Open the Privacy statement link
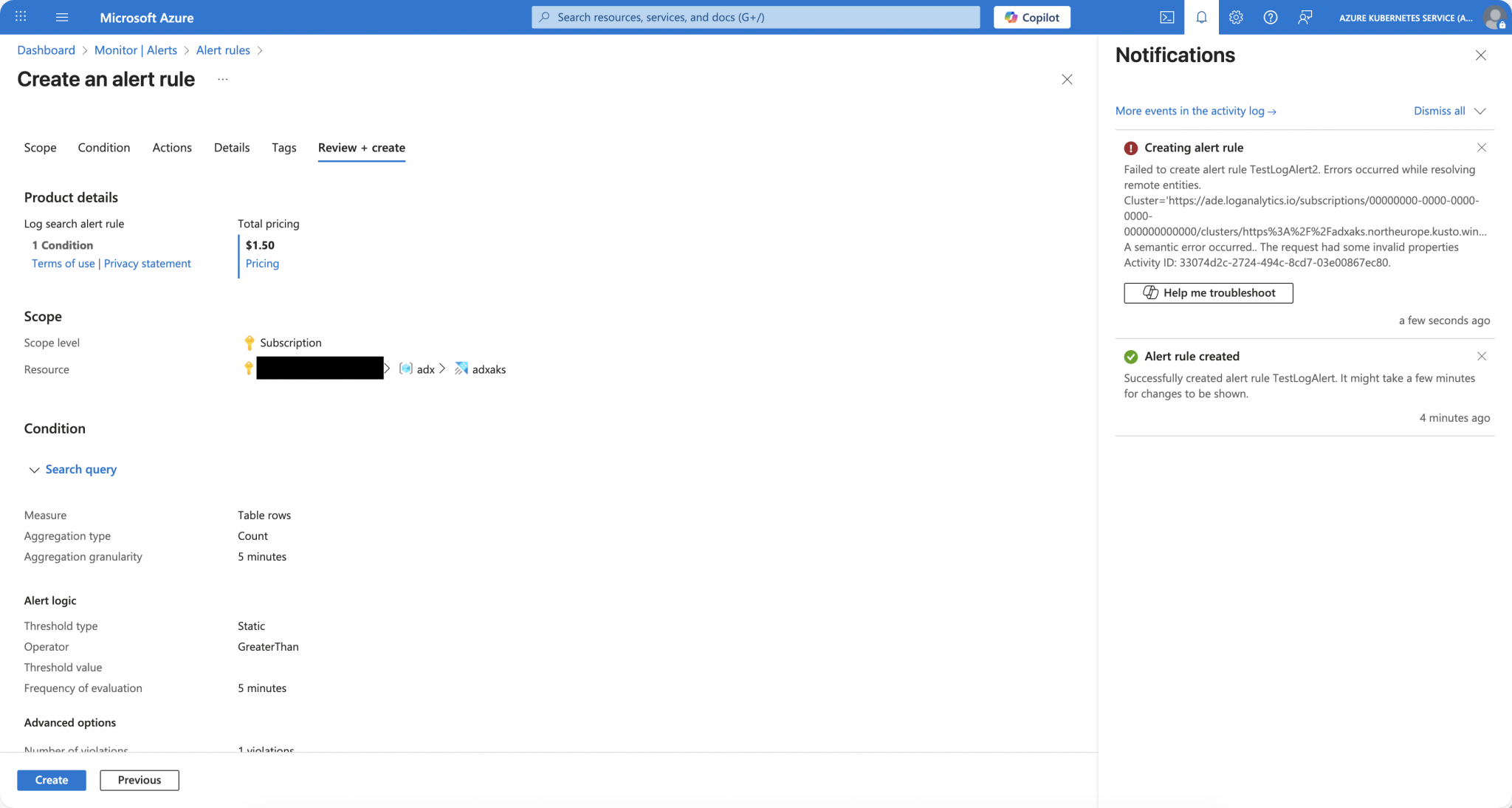This screenshot has width=1512, height=808. click(x=147, y=264)
